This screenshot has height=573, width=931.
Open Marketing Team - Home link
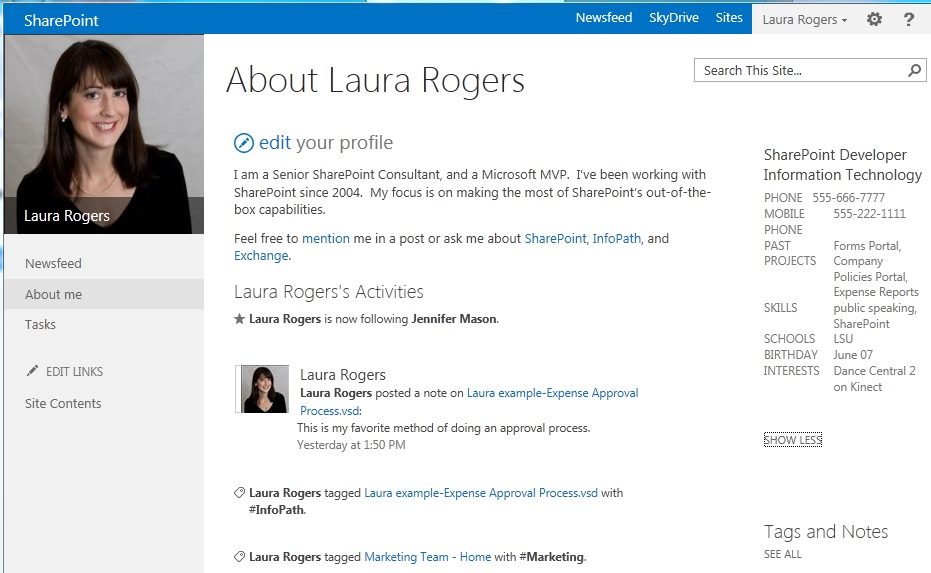427,557
